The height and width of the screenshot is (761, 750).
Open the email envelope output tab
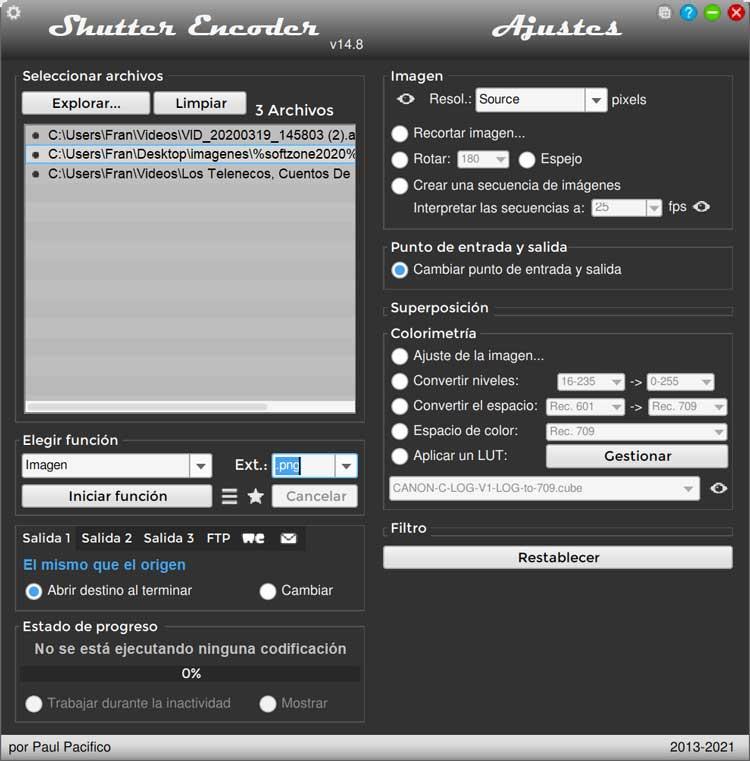288,538
